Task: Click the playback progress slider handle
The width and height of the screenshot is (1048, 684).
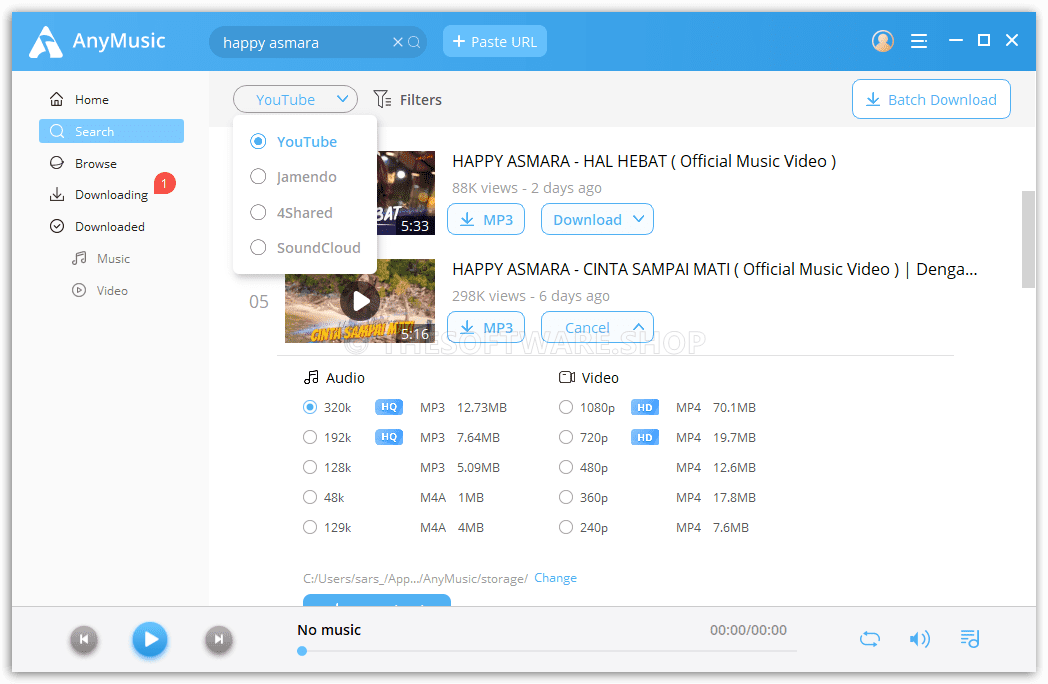Action: click(x=302, y=651)
